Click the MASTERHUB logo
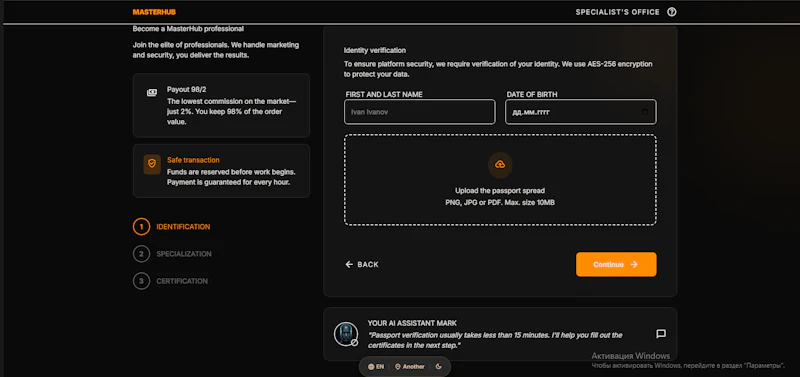 pyautogui.click(x=154, y=12)
